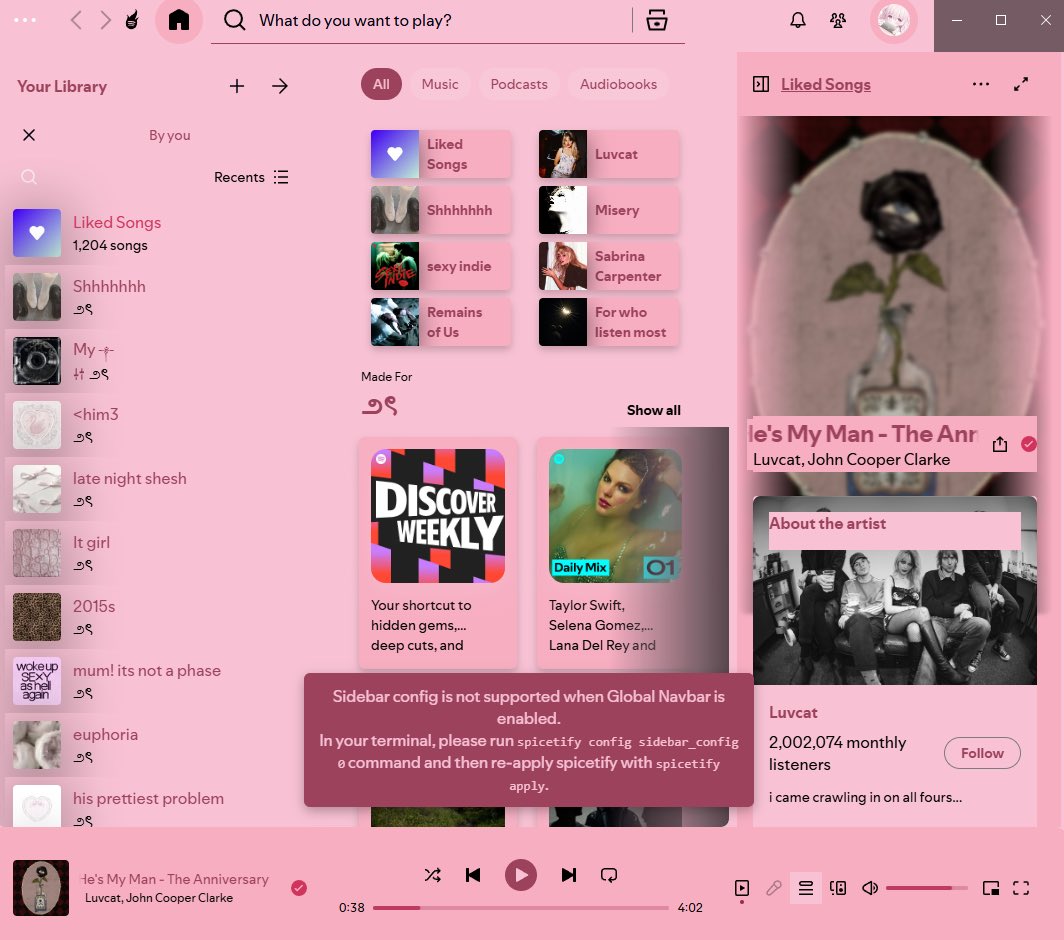This screenshot has width=1064, height=940.
Task: Mute audio with the volume icon
Action: (869, 887)
